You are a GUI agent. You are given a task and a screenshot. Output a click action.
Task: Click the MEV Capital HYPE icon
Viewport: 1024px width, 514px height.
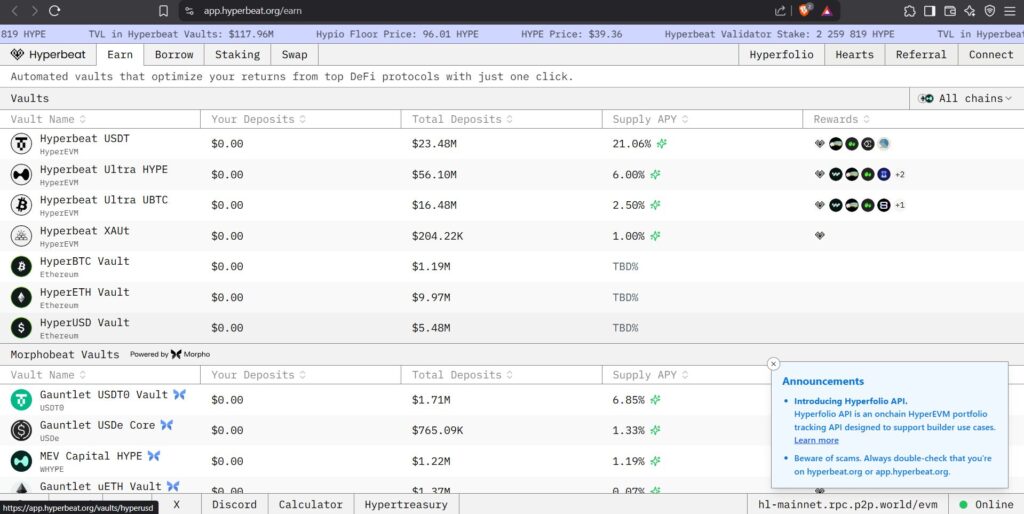pos(21,461)
